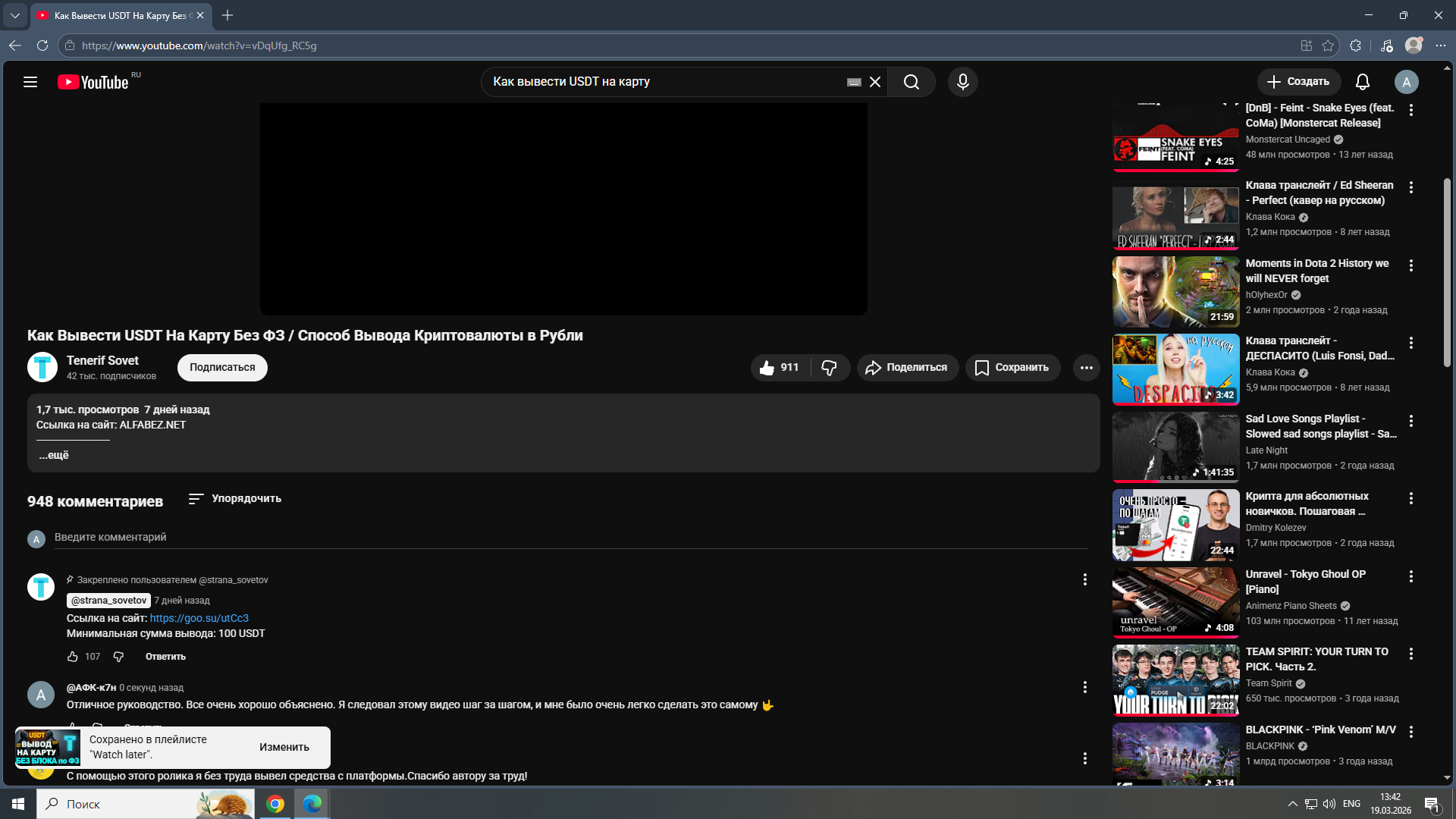Expand description with "...ещё"

(x=54, y=455)
